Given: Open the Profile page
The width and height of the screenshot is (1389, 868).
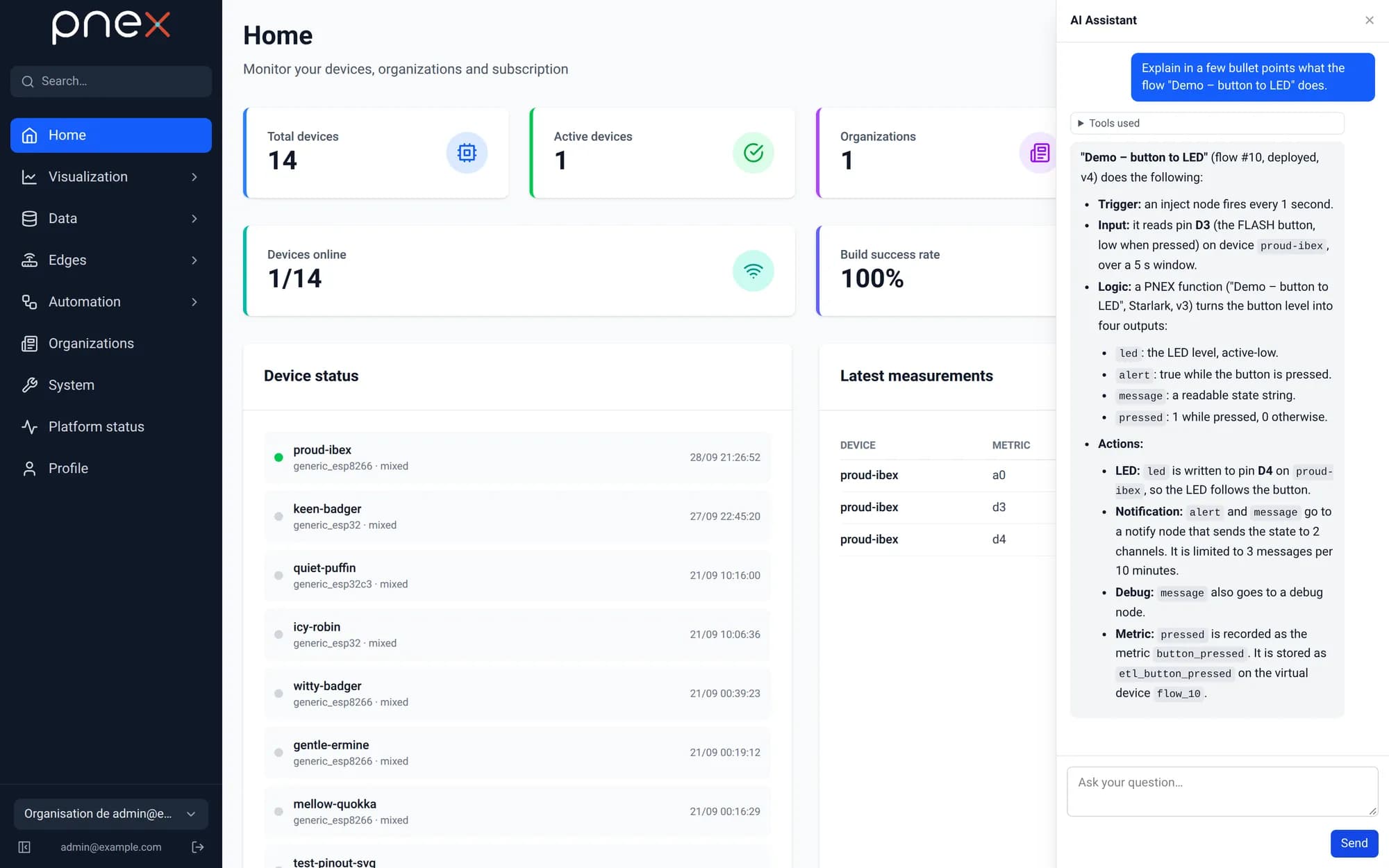Looking at the screenshot, I should pos(111,469).
